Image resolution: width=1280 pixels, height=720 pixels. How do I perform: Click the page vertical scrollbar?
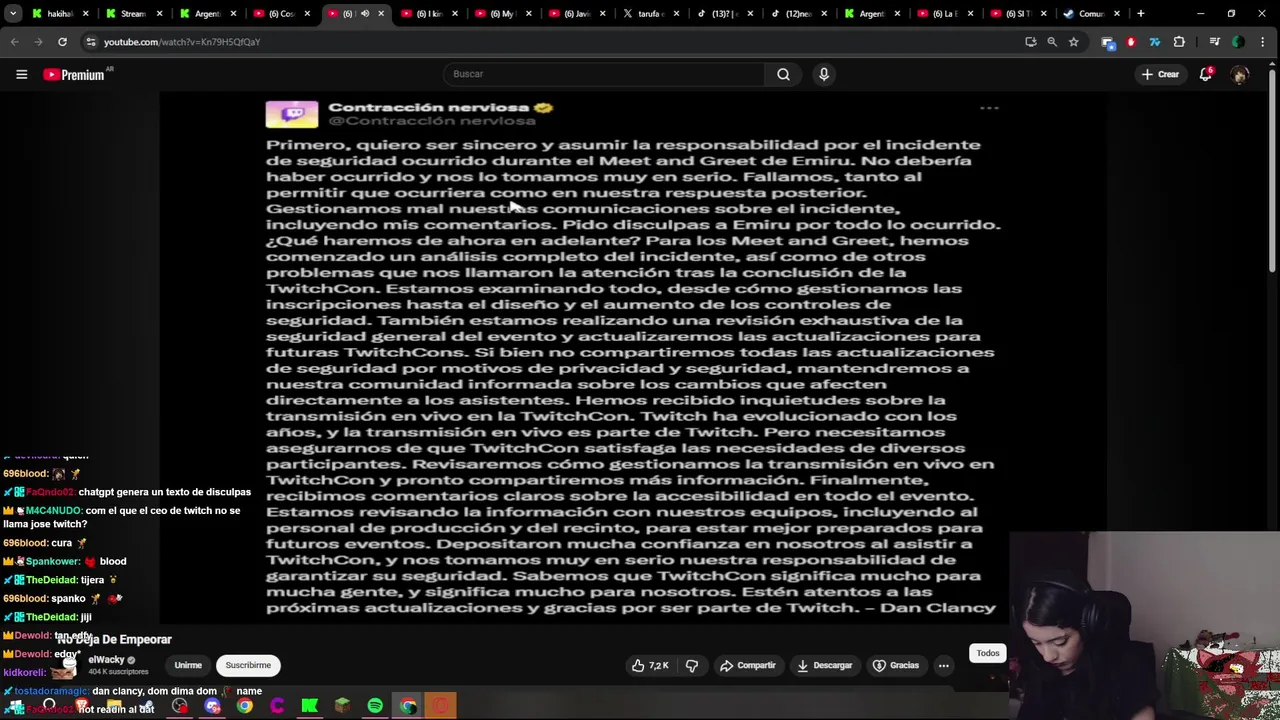click(1272, 170)
